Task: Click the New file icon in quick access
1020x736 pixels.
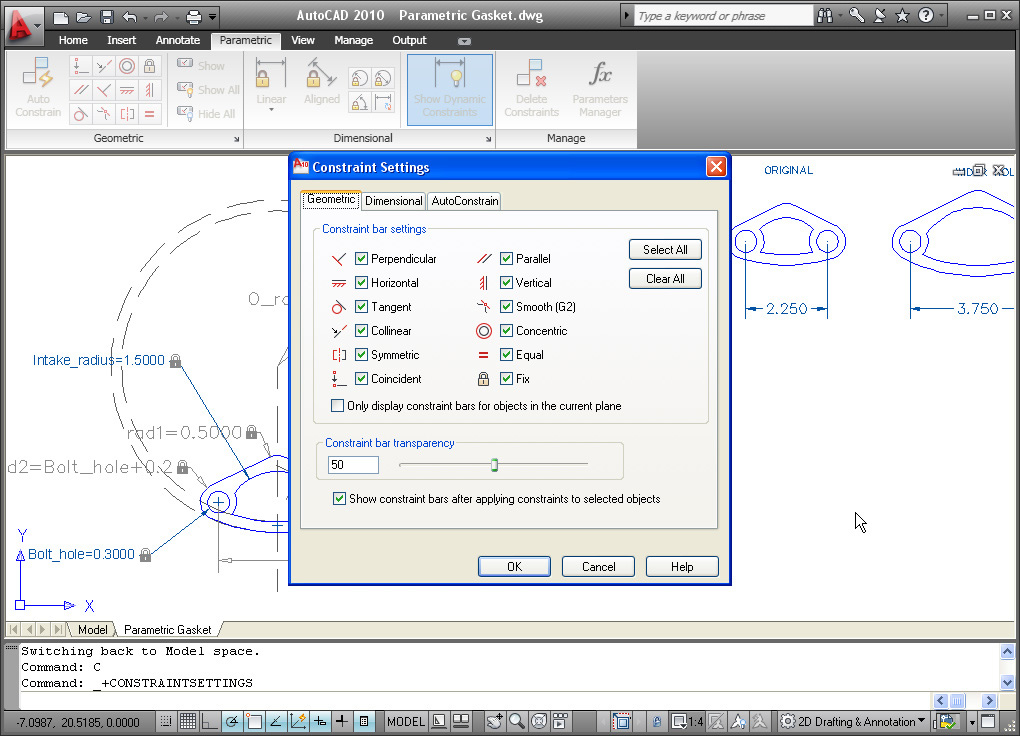Action: [x=60, y=17]
